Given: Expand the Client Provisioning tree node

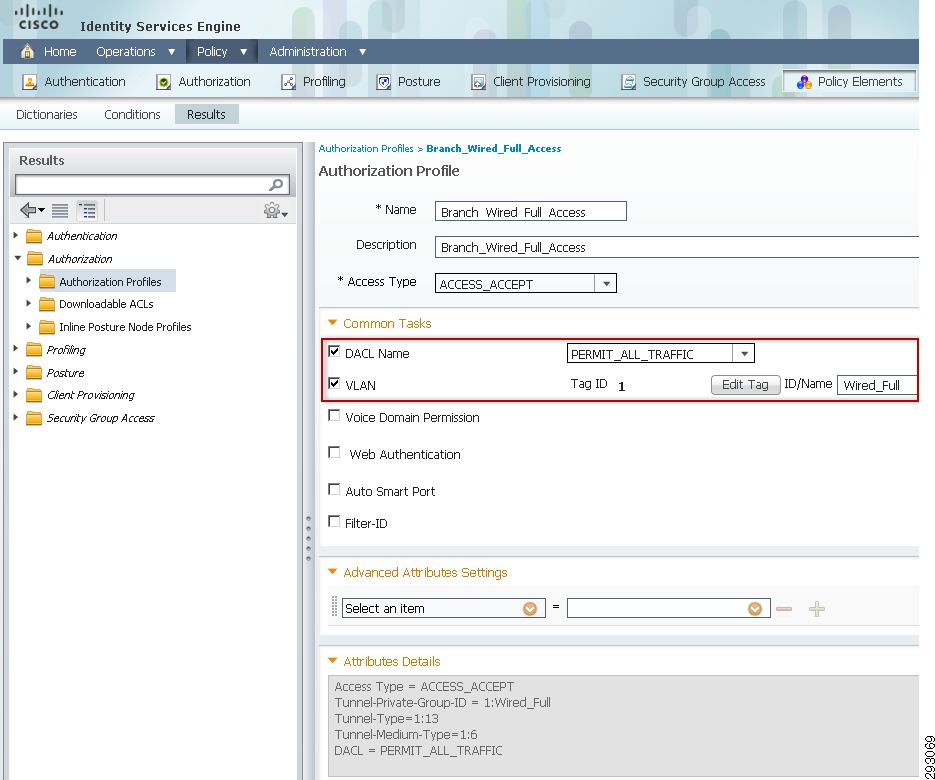Looking at the screenshot, I should (16, 395).
